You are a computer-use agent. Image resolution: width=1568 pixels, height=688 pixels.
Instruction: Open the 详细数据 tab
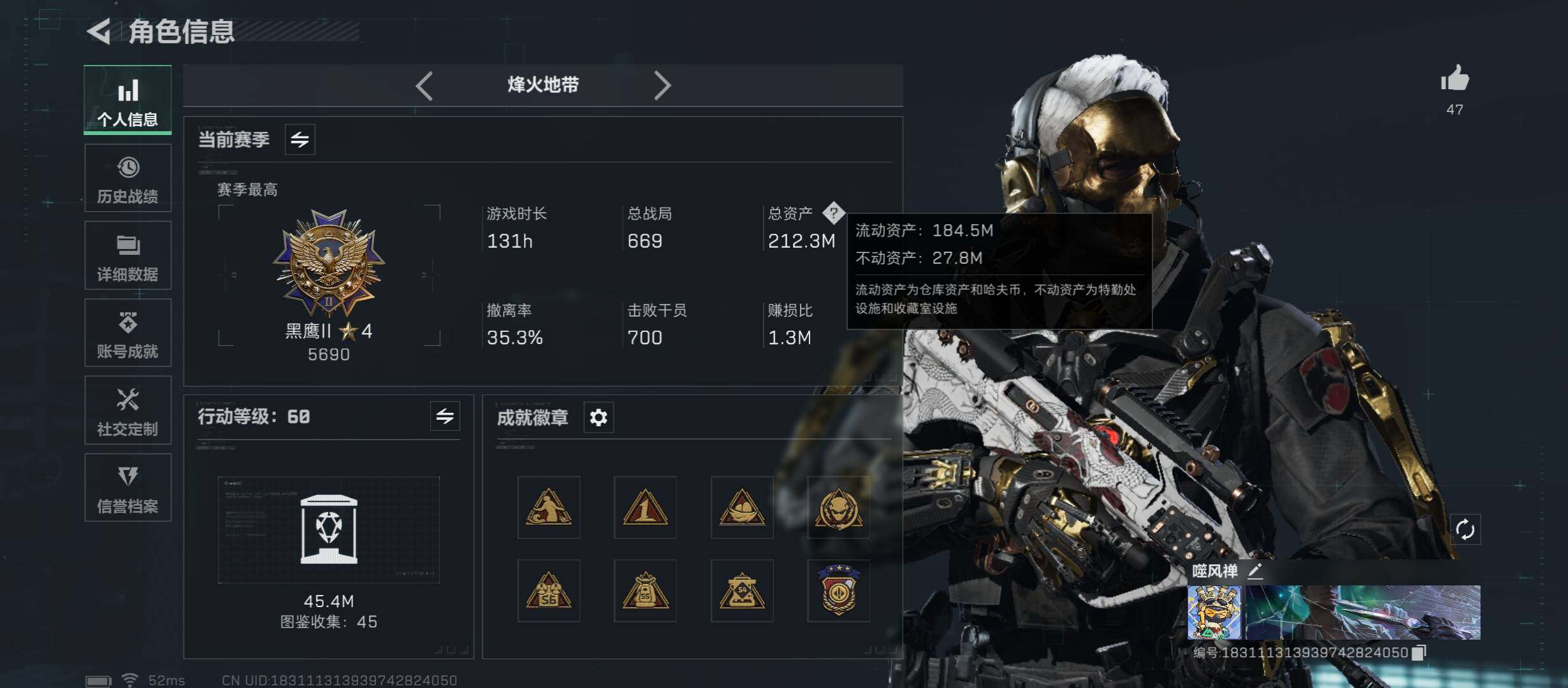click(127, 255)
